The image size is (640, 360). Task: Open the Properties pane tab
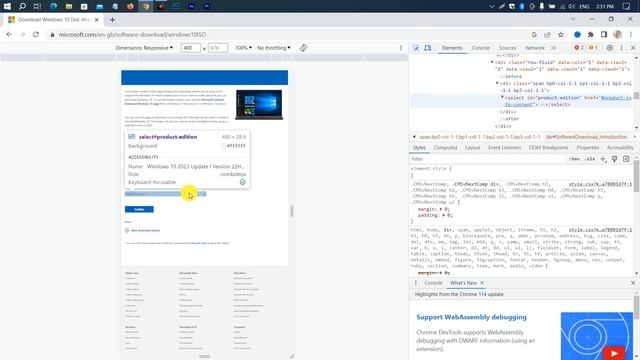coord(587,147)
